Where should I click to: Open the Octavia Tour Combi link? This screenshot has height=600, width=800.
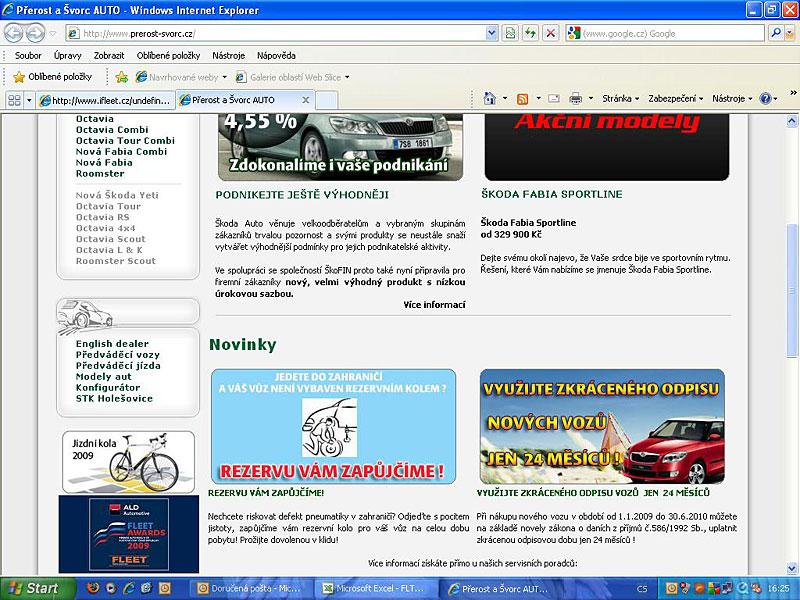[x=125, y=140]
